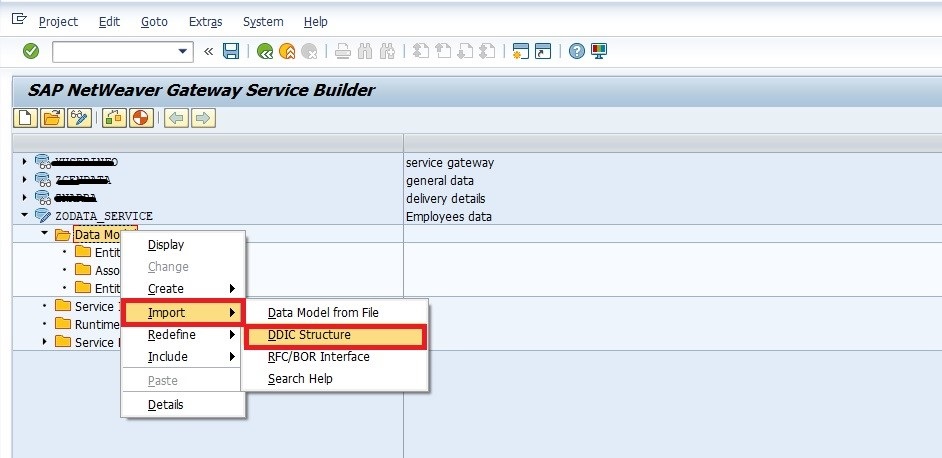Collapse the Data Model folder node
The height and width of the screenshot is (458, 942).
coord(44,233)
